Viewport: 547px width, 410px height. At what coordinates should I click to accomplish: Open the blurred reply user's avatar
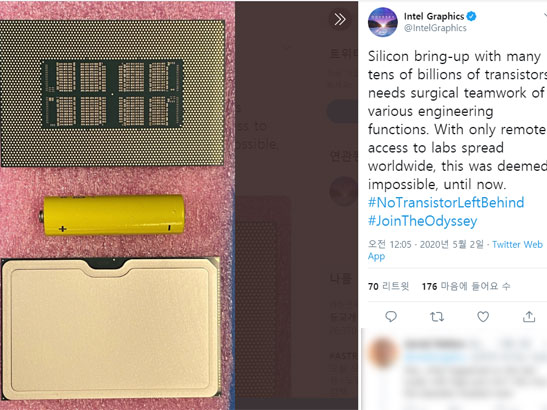click(383, 352)
